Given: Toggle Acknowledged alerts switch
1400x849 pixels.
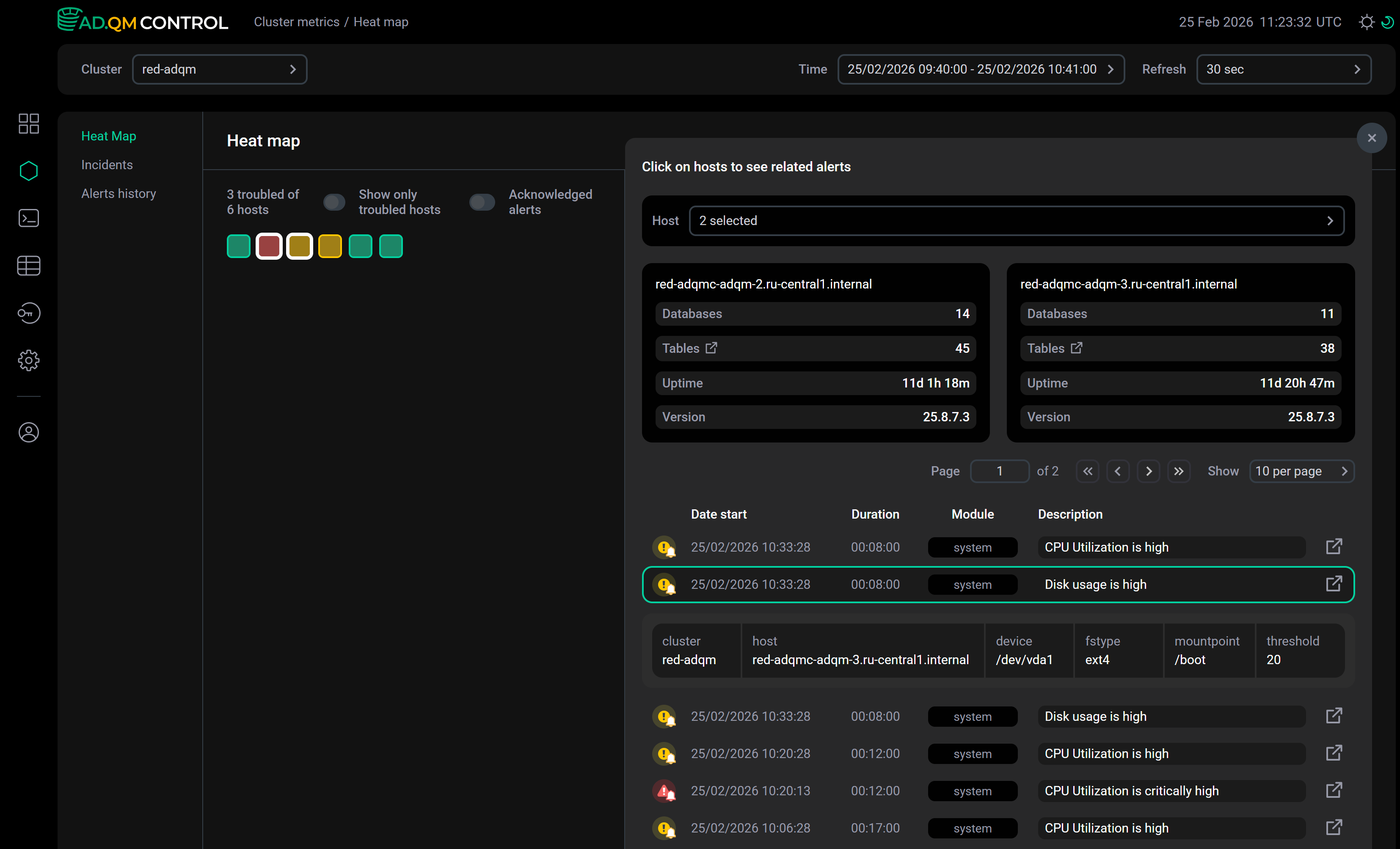Looking at the screenshot, I should click(482, 202).
